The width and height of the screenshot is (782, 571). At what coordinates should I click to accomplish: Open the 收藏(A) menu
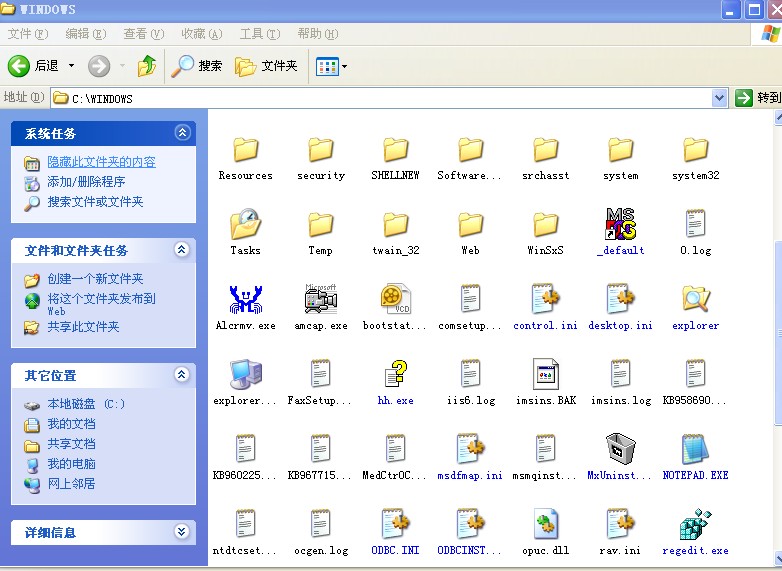coord(201,34)
